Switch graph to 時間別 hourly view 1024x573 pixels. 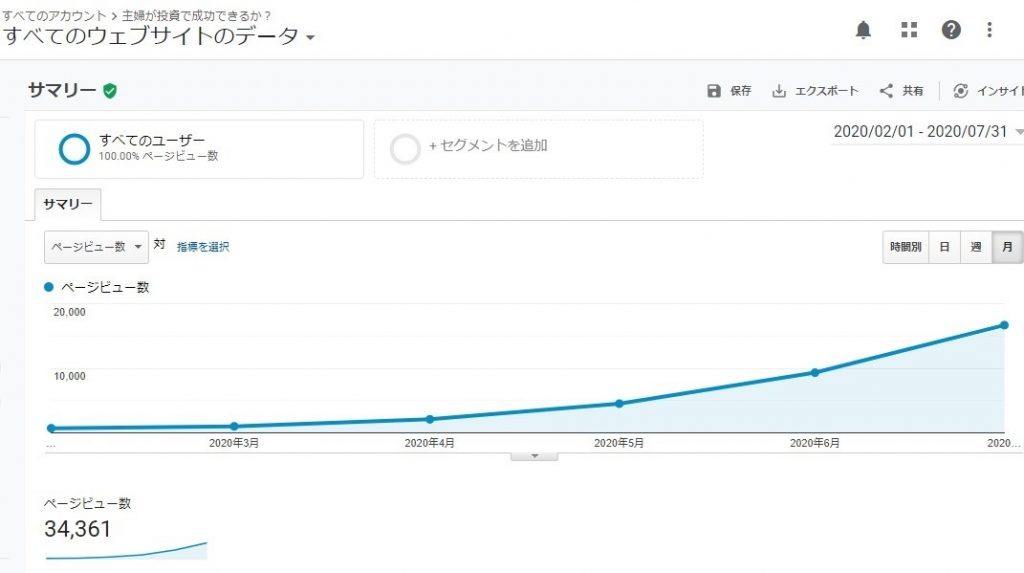click(905, 247)
